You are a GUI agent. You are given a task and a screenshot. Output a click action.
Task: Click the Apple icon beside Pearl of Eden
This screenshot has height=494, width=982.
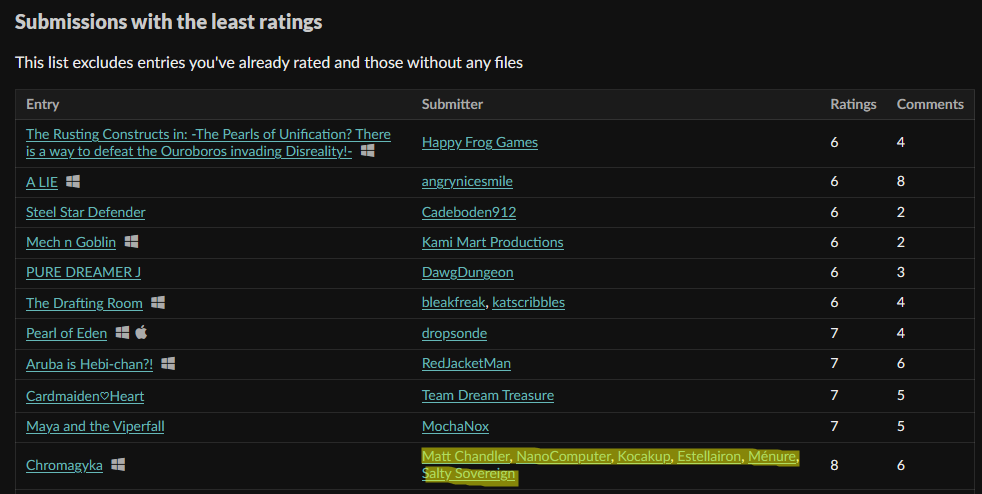tap(141, 333)
